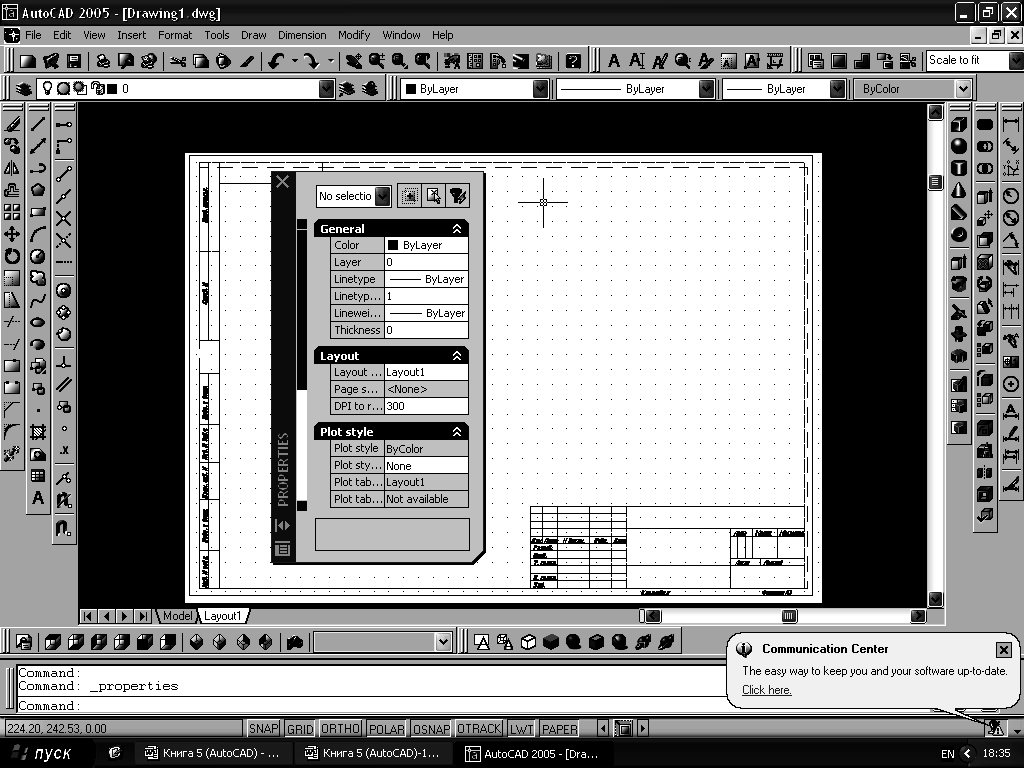Click the 'Click here.' link in Communication Center
1024x768 pixels.
767,690
